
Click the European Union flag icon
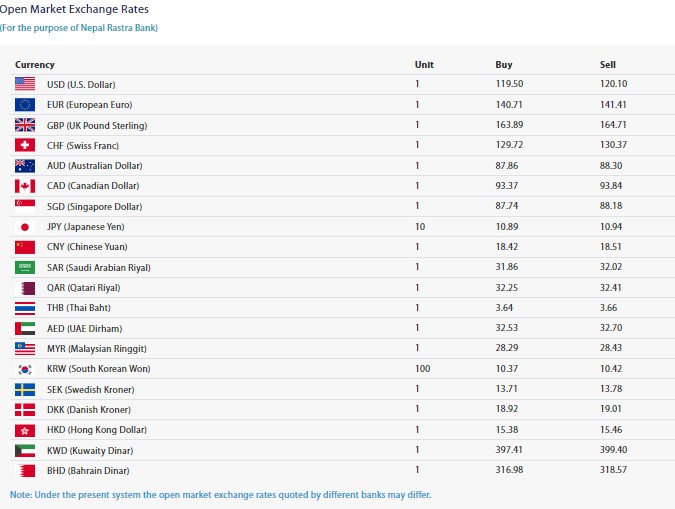click(x=25, y=105)
